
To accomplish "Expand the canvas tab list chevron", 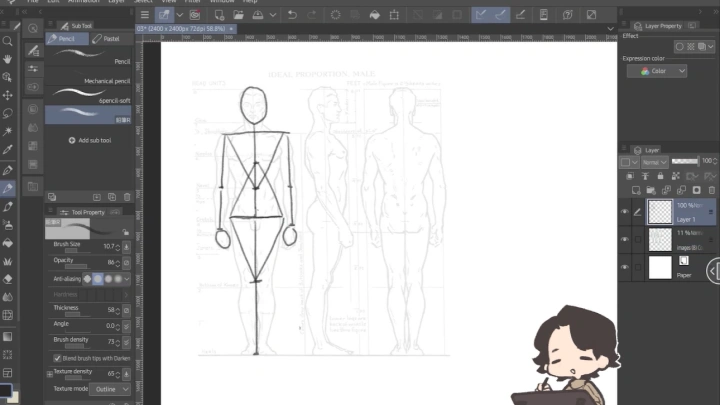I will tap(610, 28).
